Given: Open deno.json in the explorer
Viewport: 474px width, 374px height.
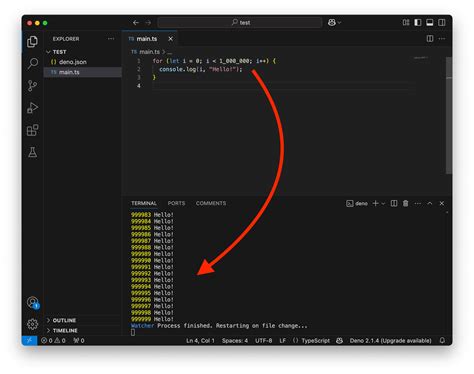Looking at the screenshot, I should tap(83, 62).
